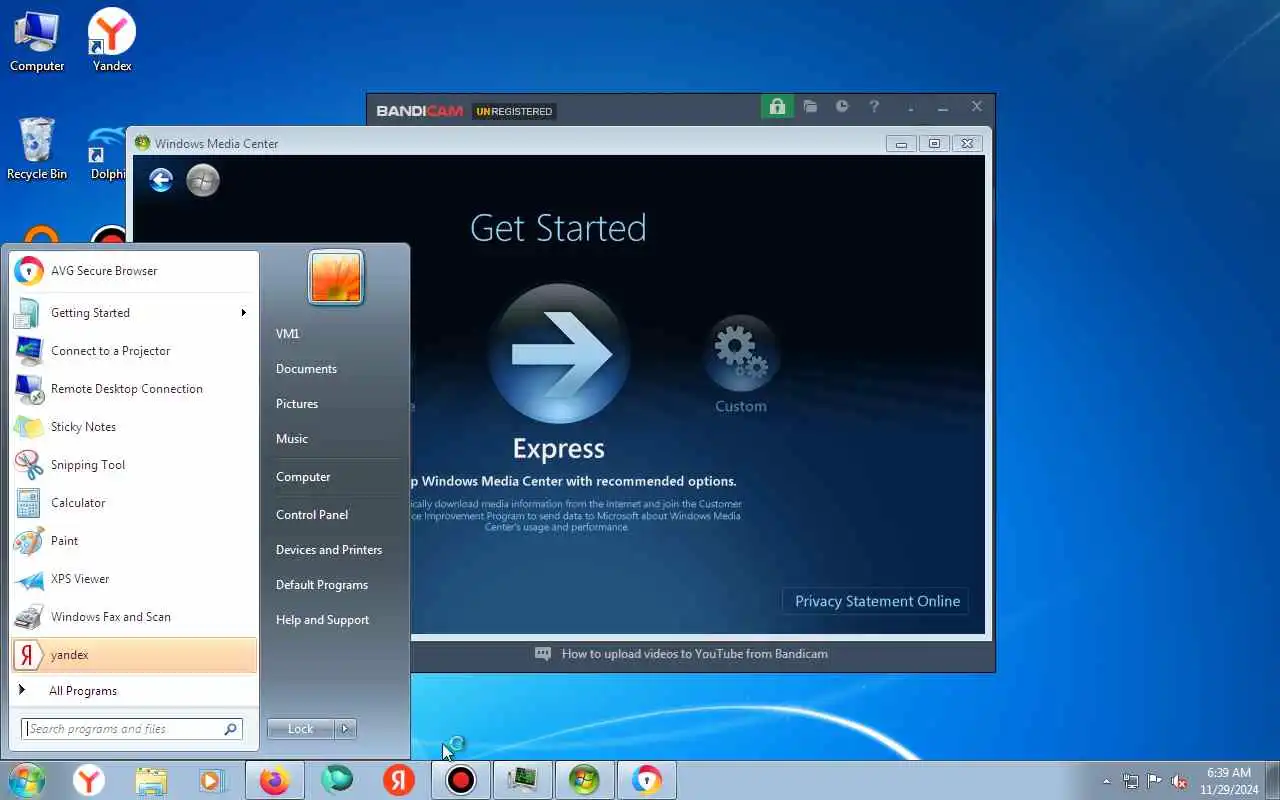Launch Paint from Start menu
This screenshot has width=1280, height=800.
pyautogui.click(x=134, y=541)
